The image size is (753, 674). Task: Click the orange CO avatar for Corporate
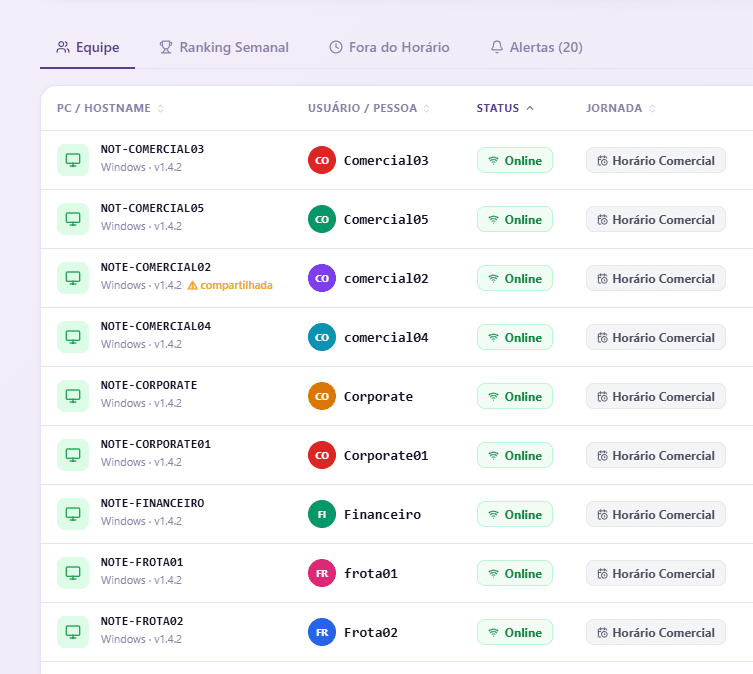coord(322,396)
